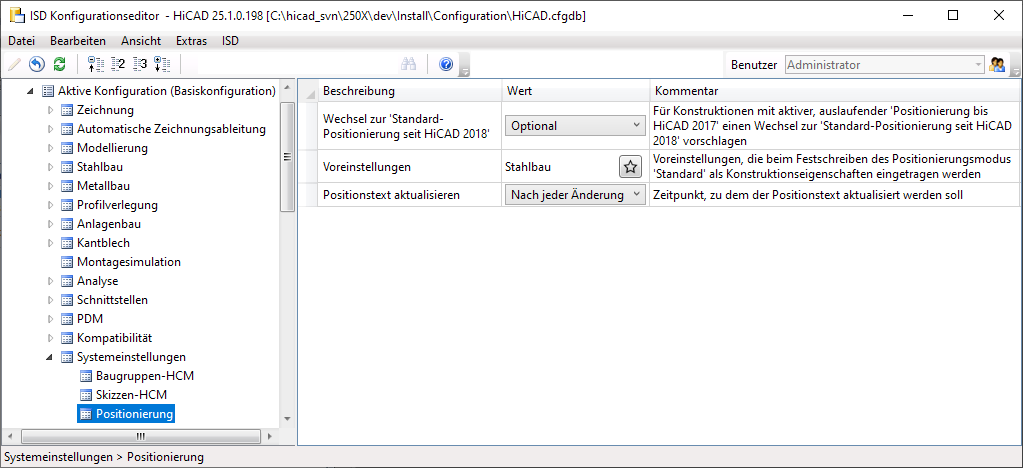Viewport: 1023px width, 468px height.
Task: Select Skizzen-HCM in the tree
Action: (131, 395)
